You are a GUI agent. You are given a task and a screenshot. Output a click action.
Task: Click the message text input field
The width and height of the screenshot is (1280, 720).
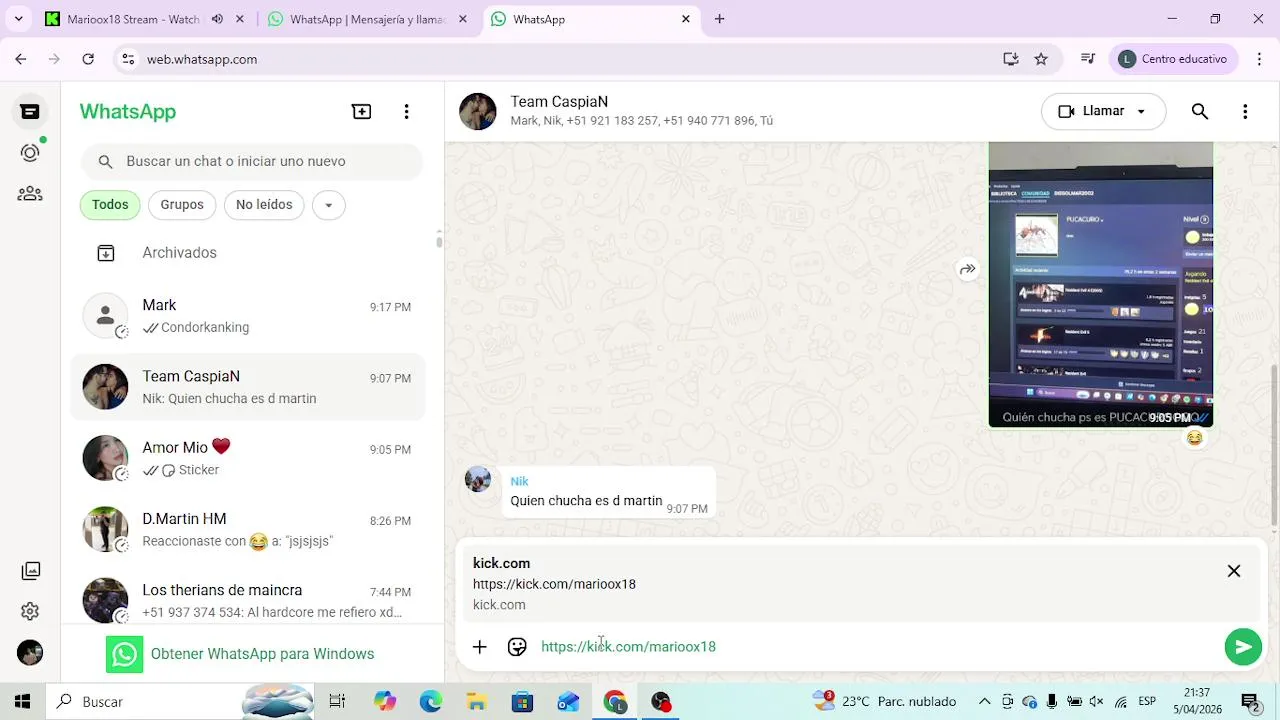tap(876, 647)
